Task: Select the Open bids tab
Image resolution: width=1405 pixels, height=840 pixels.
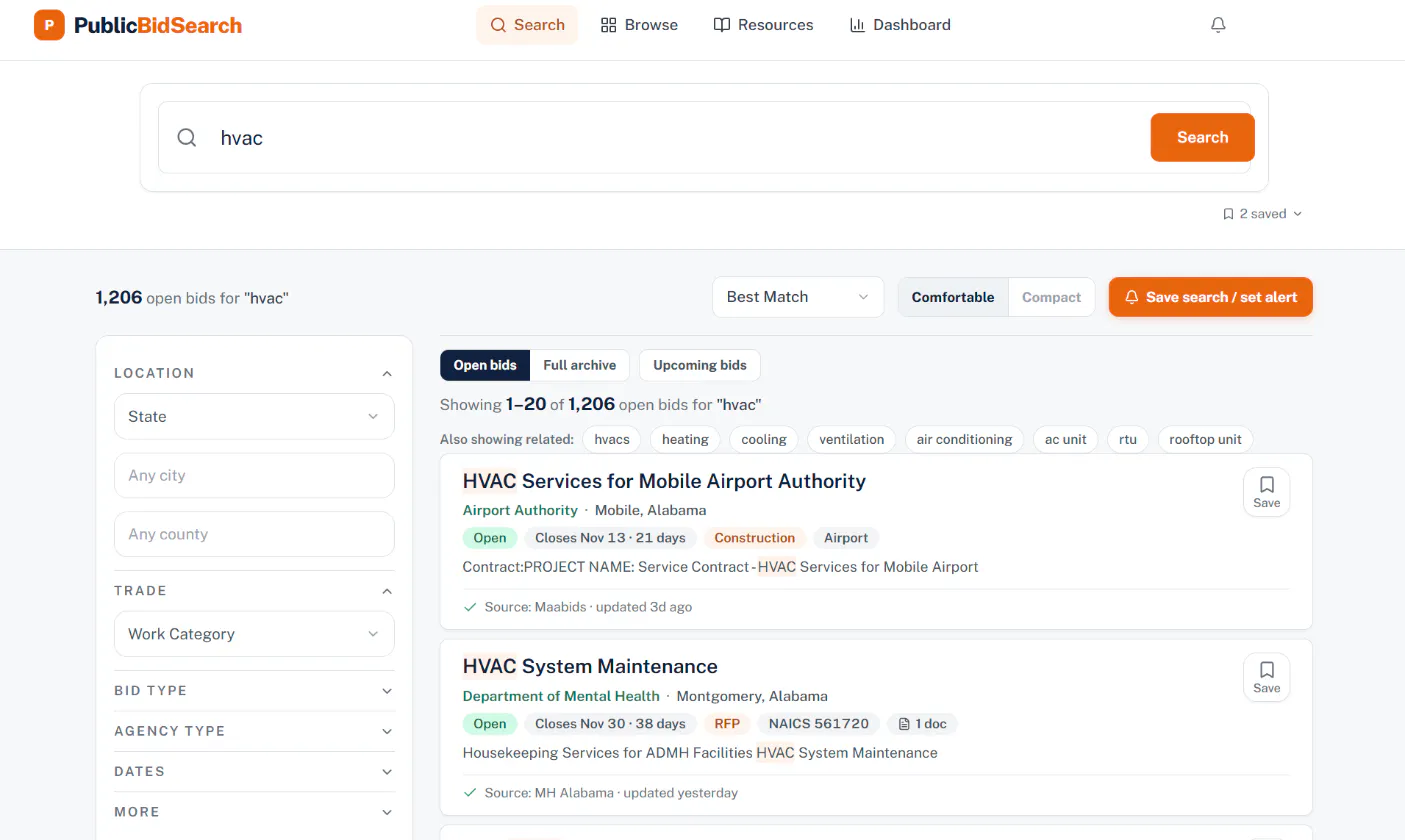Action: coord(485,365)
